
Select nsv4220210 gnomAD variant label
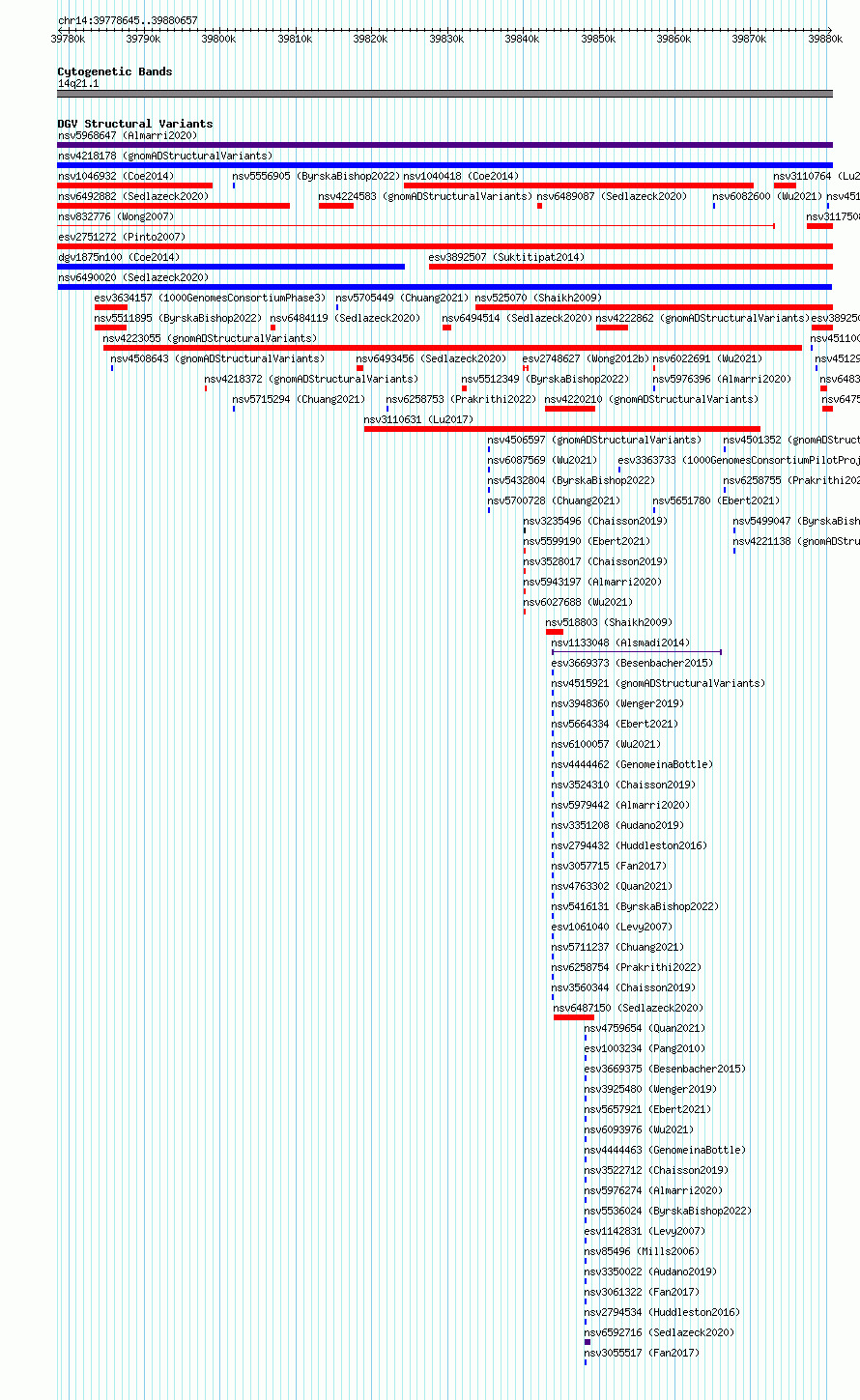652,399
